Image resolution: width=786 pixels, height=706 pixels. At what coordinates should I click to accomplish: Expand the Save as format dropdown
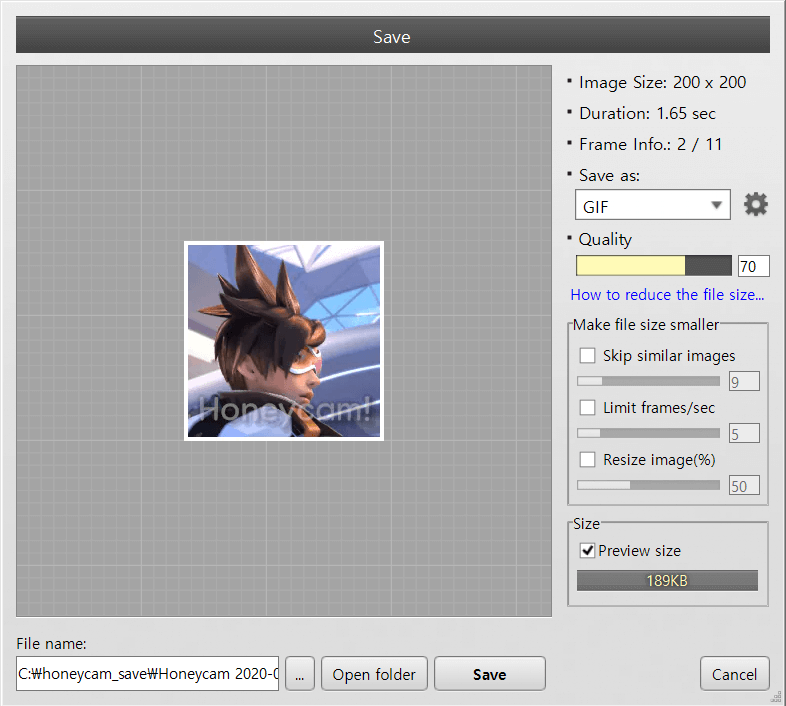click(x=652, y=206)
